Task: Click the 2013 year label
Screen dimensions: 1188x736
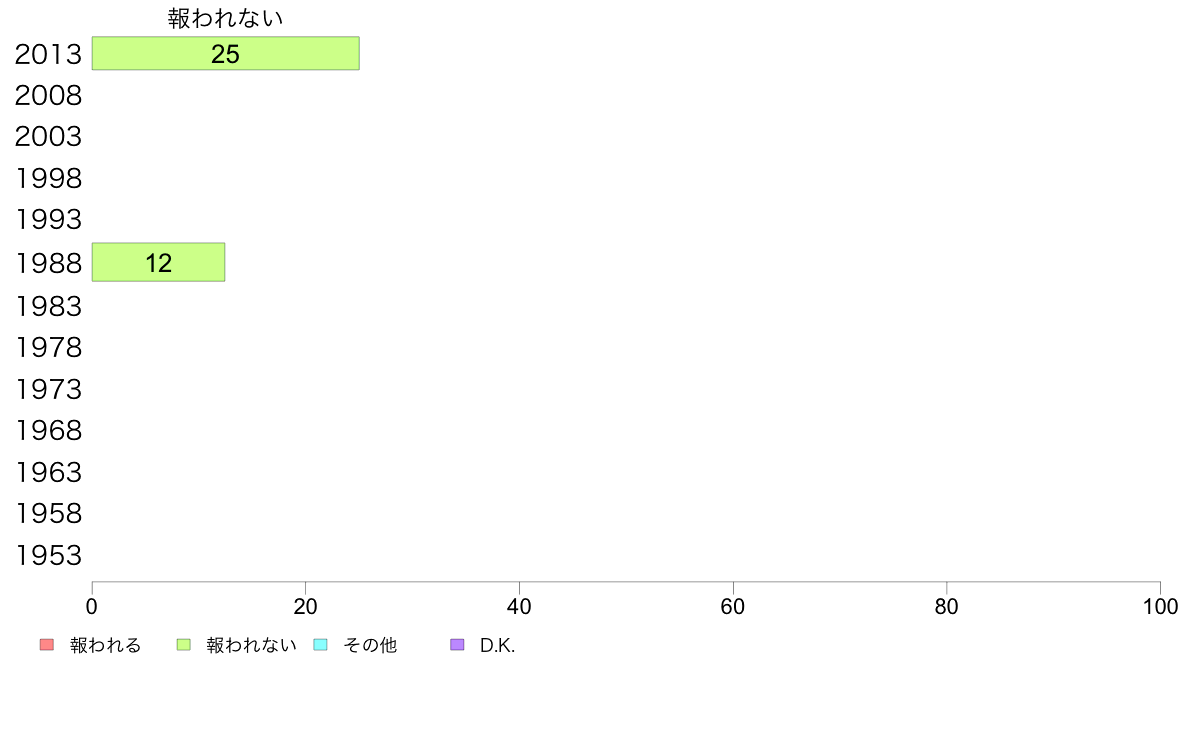Action: point(48,55)
